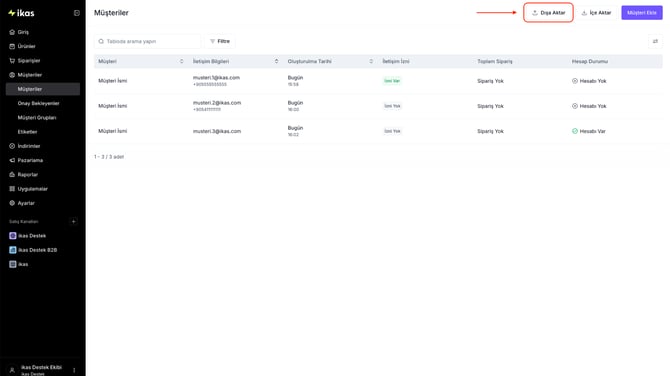Open Müşteri Grupları submenu
The height and width of the screenshot is (376, 670).
tap(37, 118)
